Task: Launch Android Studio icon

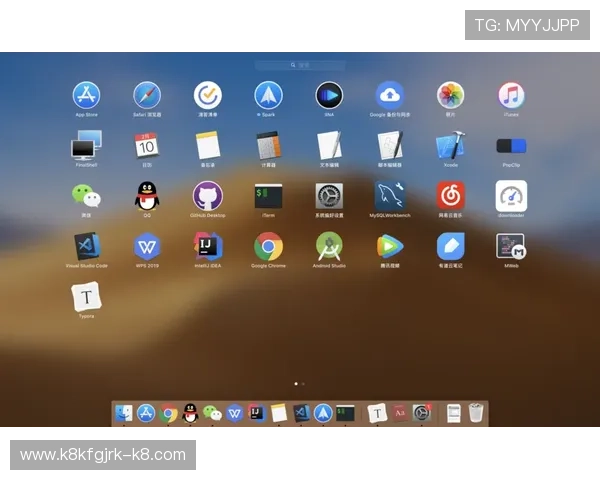Action: 329,246
